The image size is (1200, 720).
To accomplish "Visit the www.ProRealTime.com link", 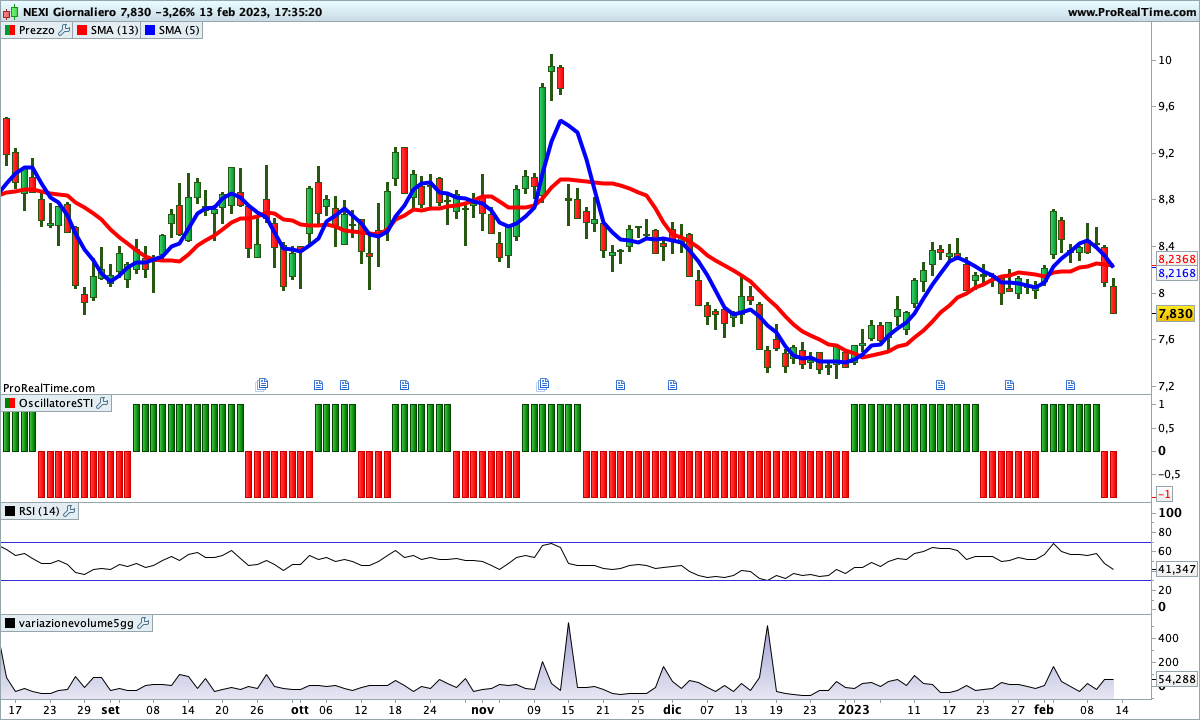I will point(1132,12).
